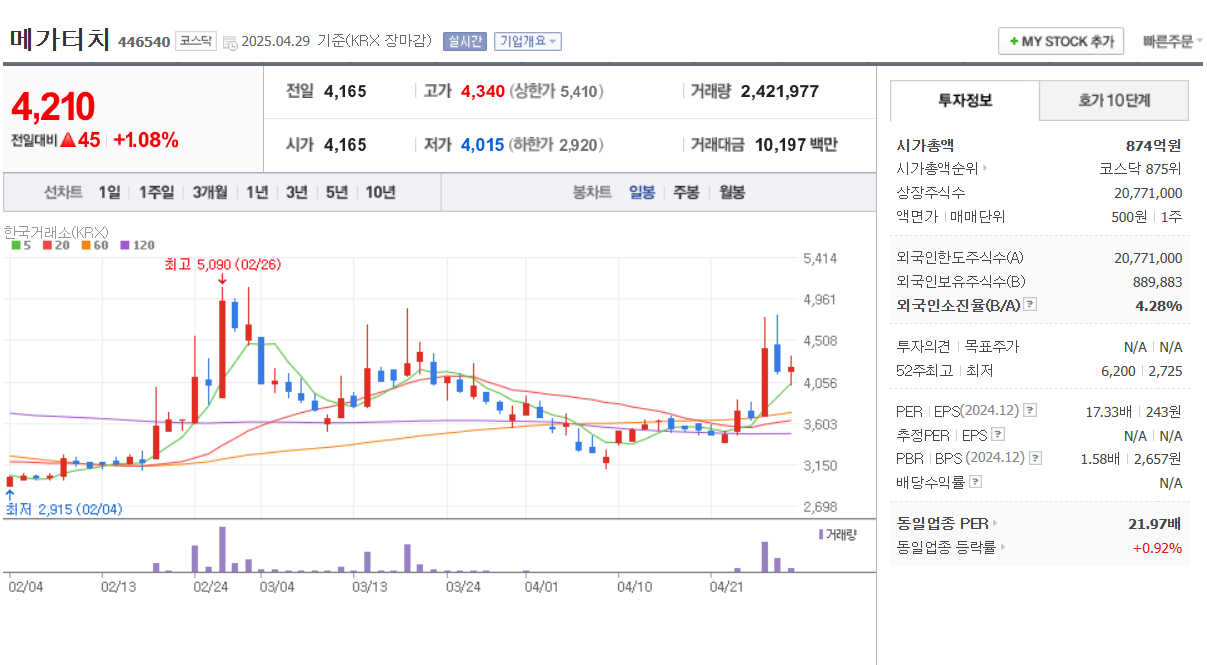This screenshot has height=665, width=1207.
Task: Click the 04/21 date label on the chart axis
Action: click(x=726, y=586)
